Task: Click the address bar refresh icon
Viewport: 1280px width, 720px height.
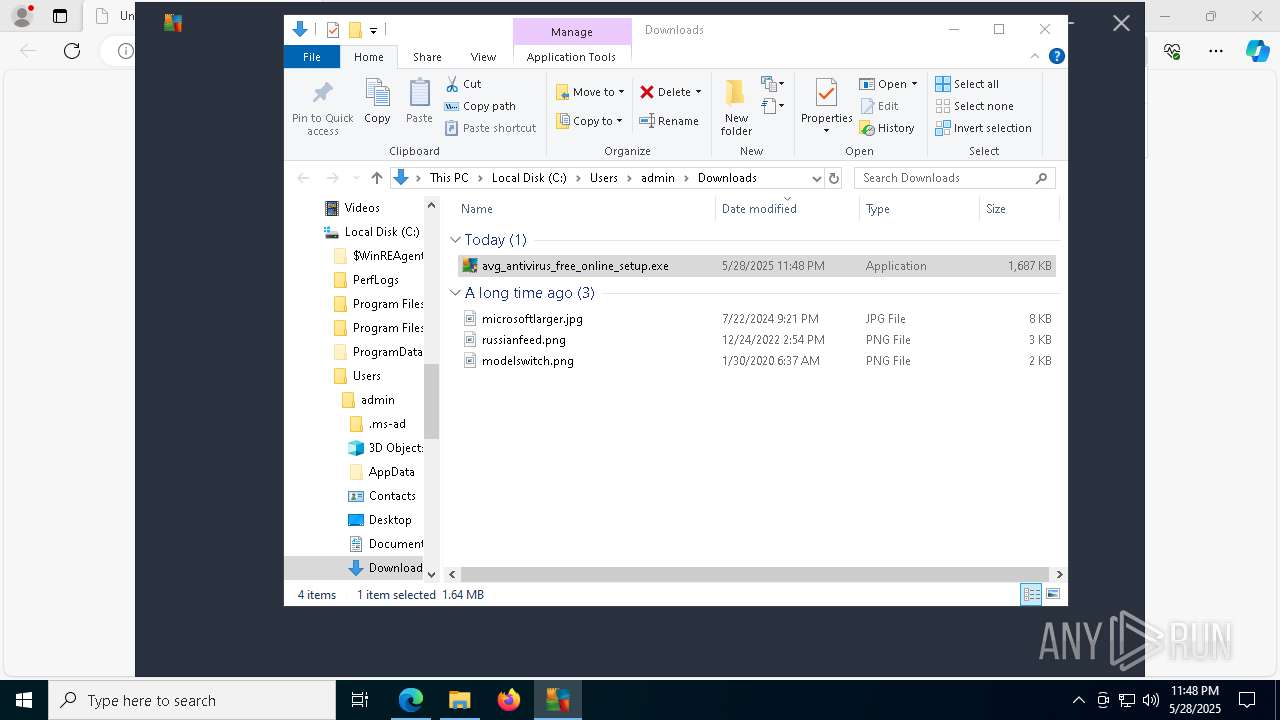Action: click(x=834, y=178)
